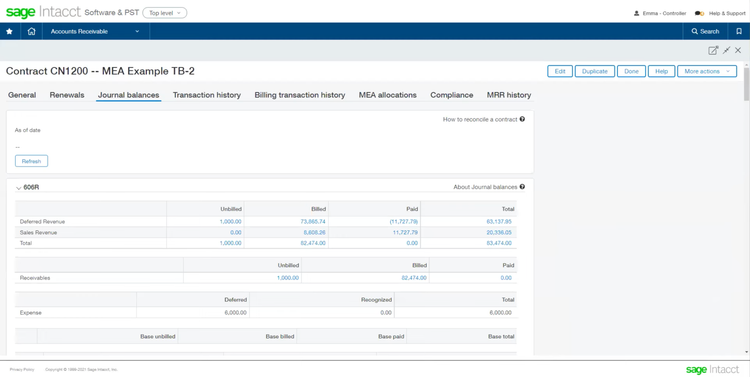Click the Help button
The width and height of the screenshot is (750, 377).
[x=662, y=71]
